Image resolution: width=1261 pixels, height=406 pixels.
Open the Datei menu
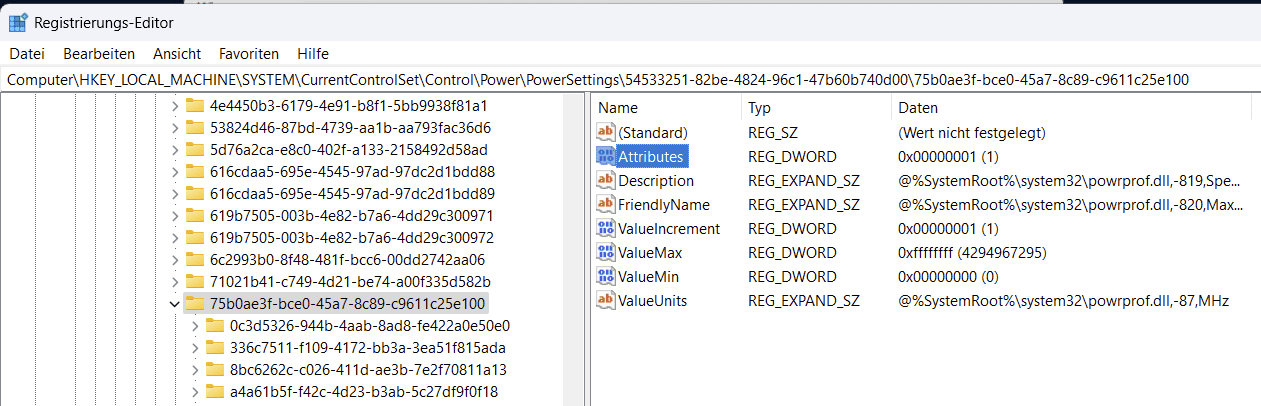click(x=27, y=53)
